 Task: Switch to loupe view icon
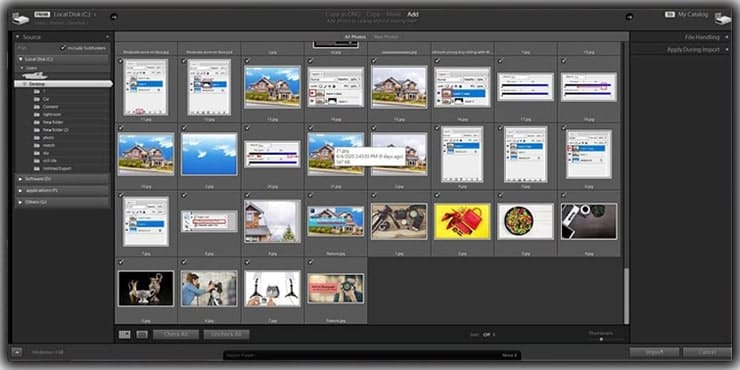(142, 335)
